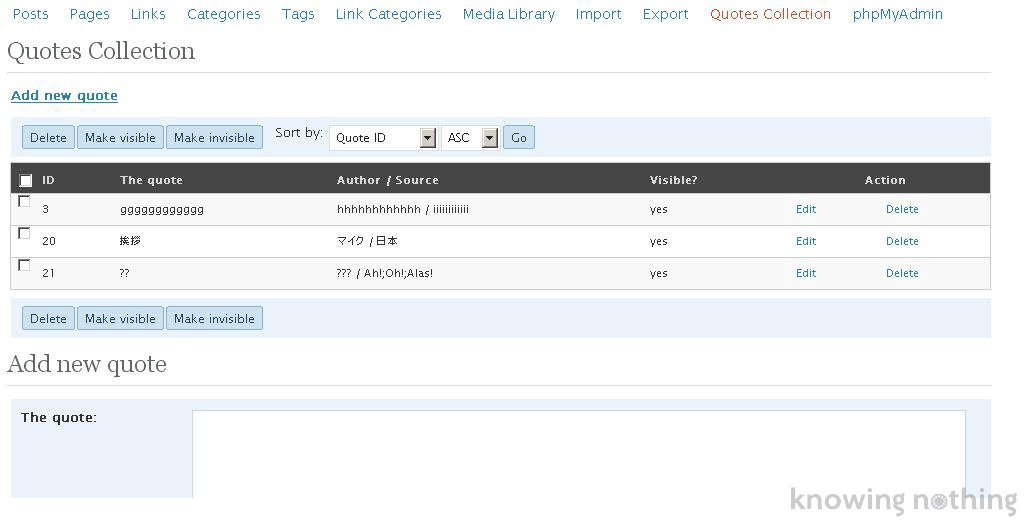Viewport: 1028px width, 525px height.
Task: Click the '??? / Ah!;Oh!;Alas!' author cell
Action: [x=385, y=273]
